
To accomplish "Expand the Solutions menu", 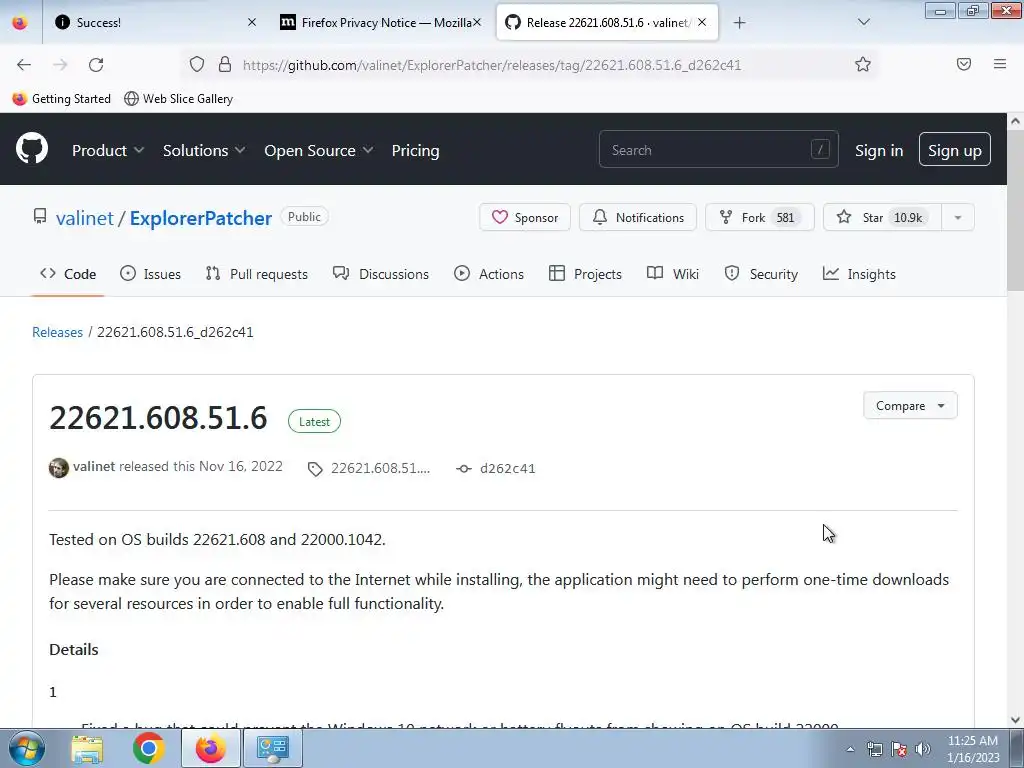I will click(204, 150).
